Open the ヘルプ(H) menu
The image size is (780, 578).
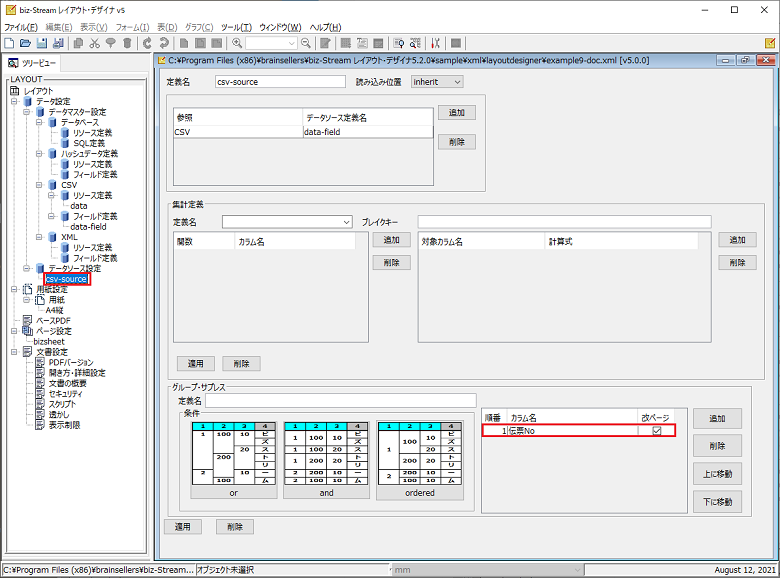click(x=325, y=27)
